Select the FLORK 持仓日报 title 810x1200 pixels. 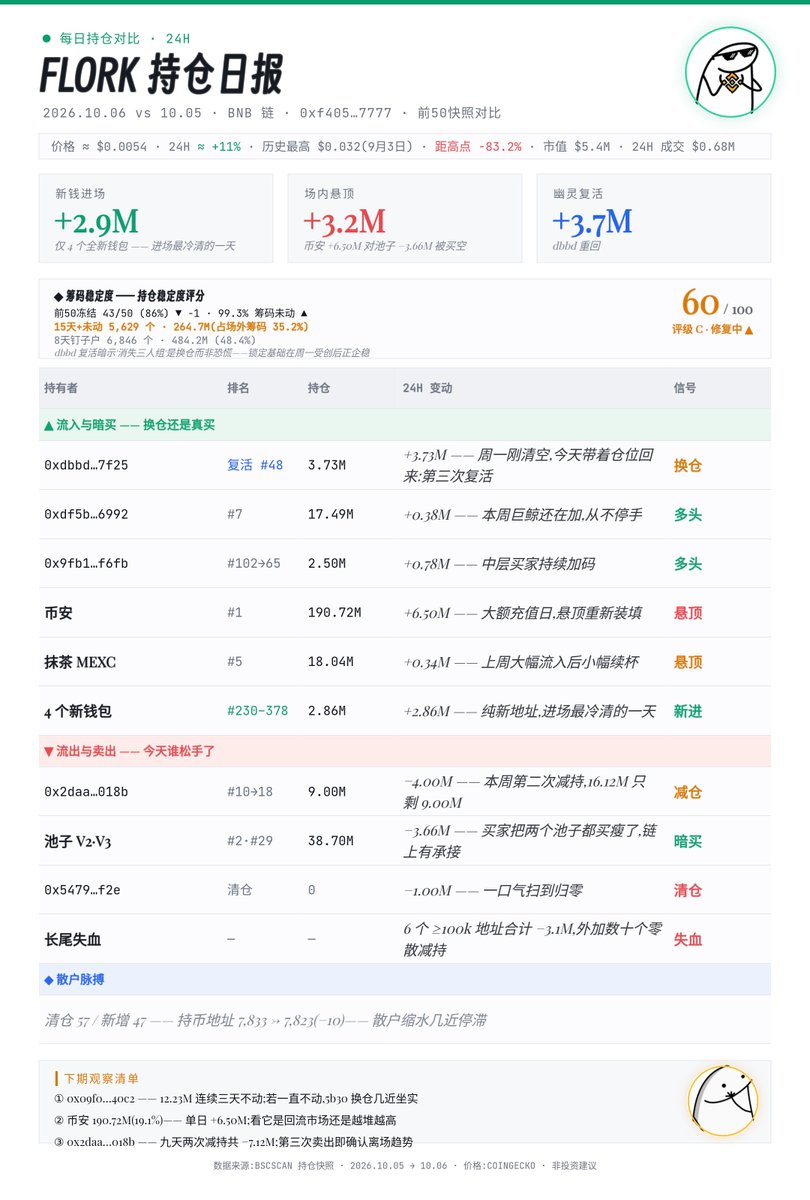(x=161, y=75)
